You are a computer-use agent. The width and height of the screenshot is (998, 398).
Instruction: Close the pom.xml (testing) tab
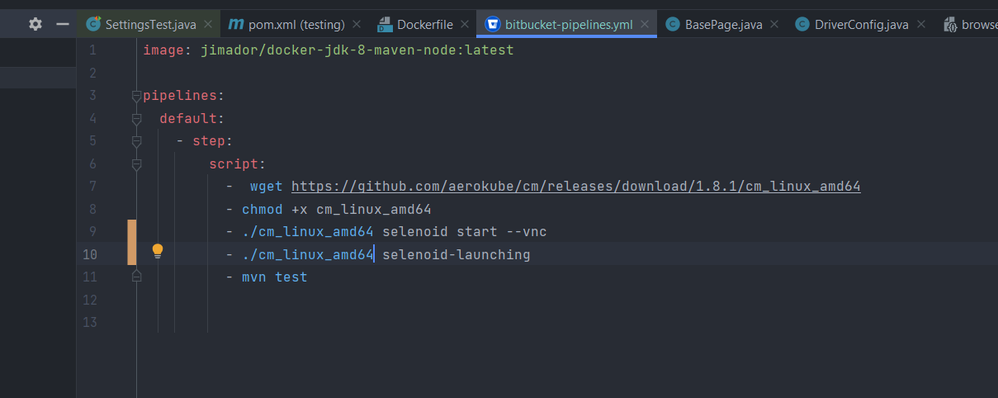coord(356,24)
